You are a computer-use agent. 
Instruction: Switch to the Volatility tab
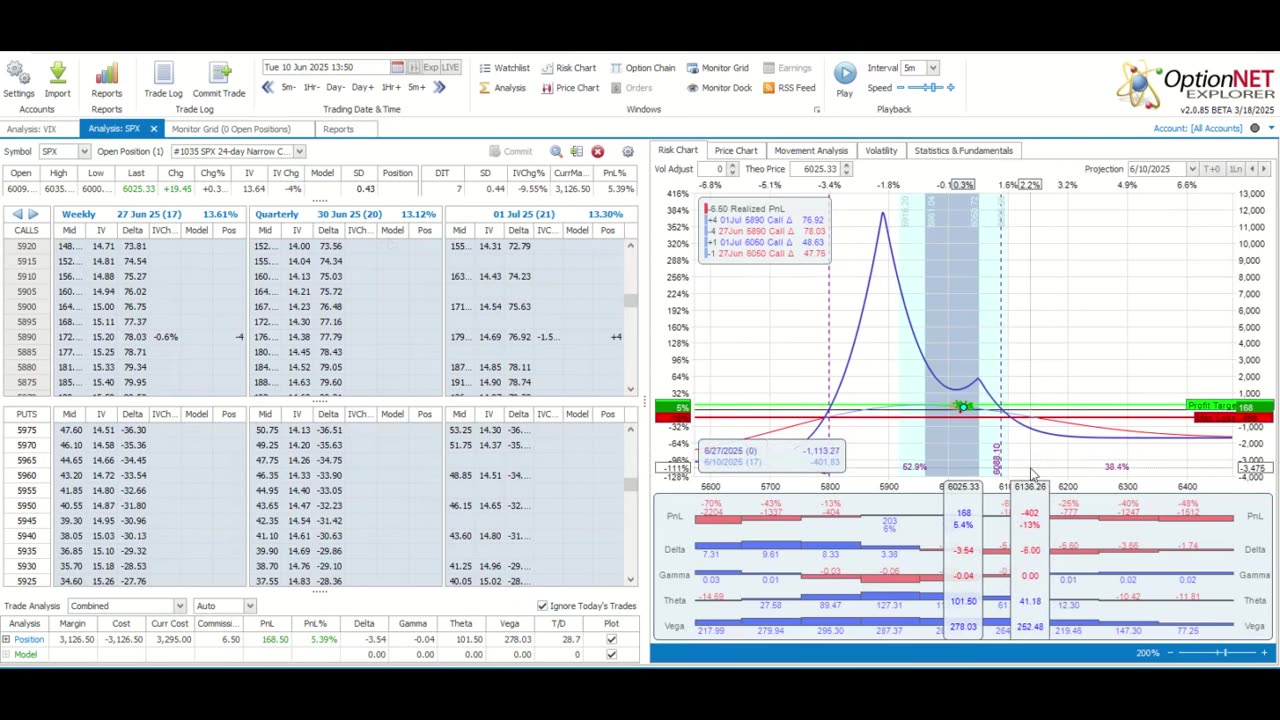pos(880,151)
